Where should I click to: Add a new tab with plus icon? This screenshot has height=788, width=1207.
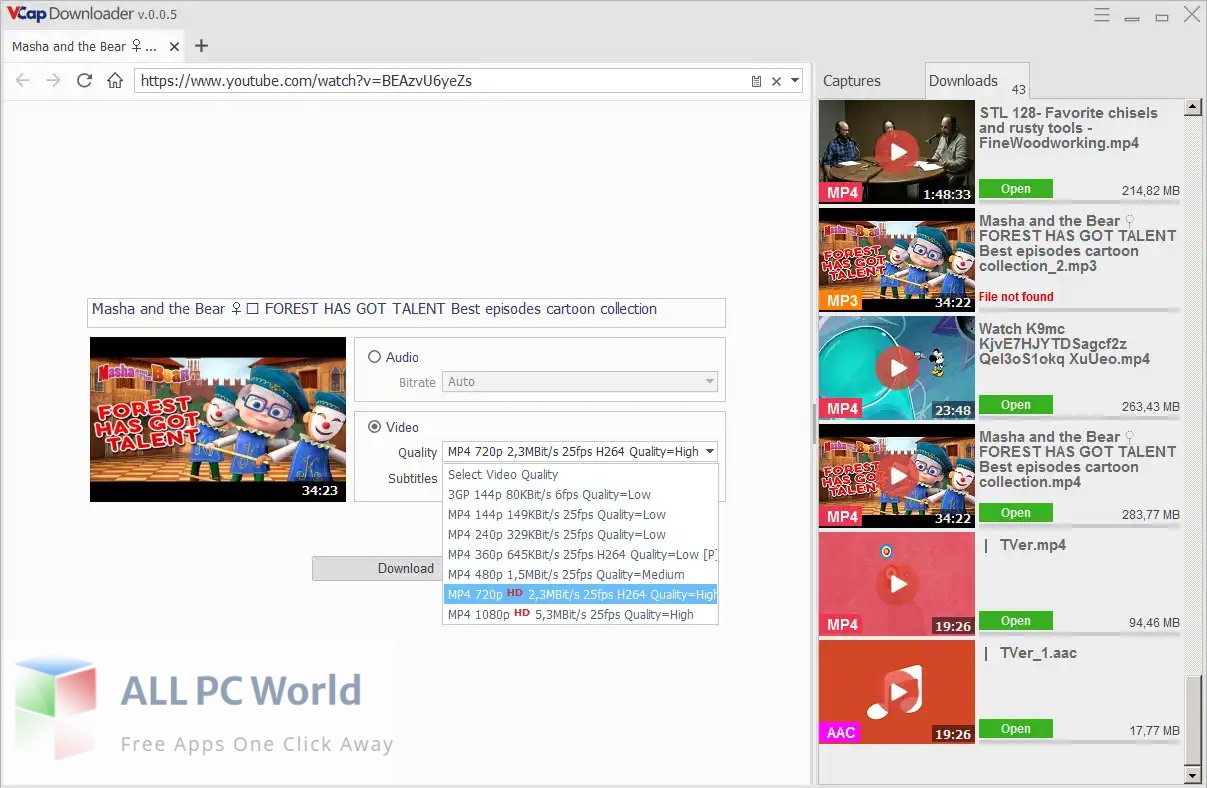201,46
